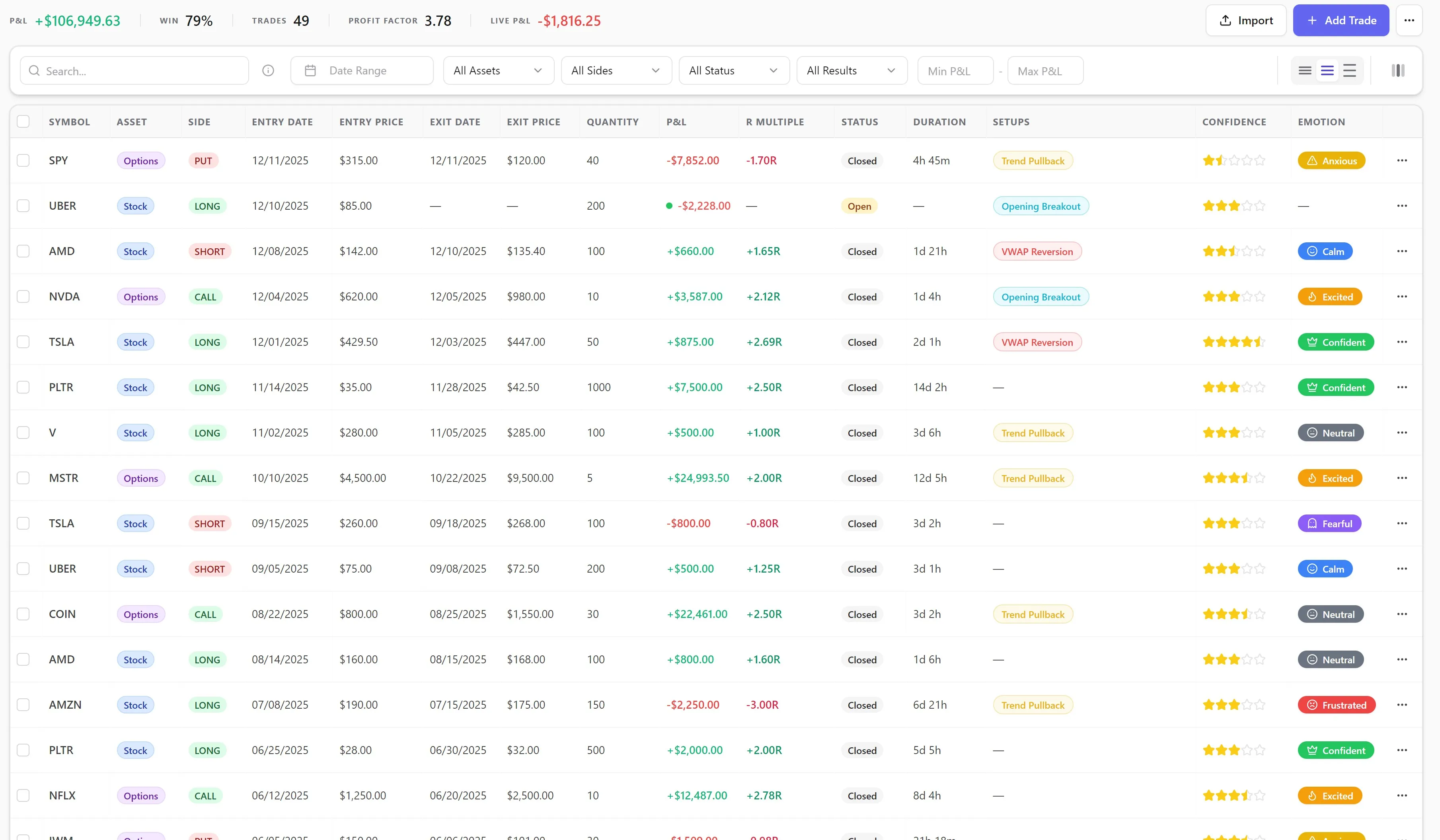Sort by the P&L column header

coord(676,122)
